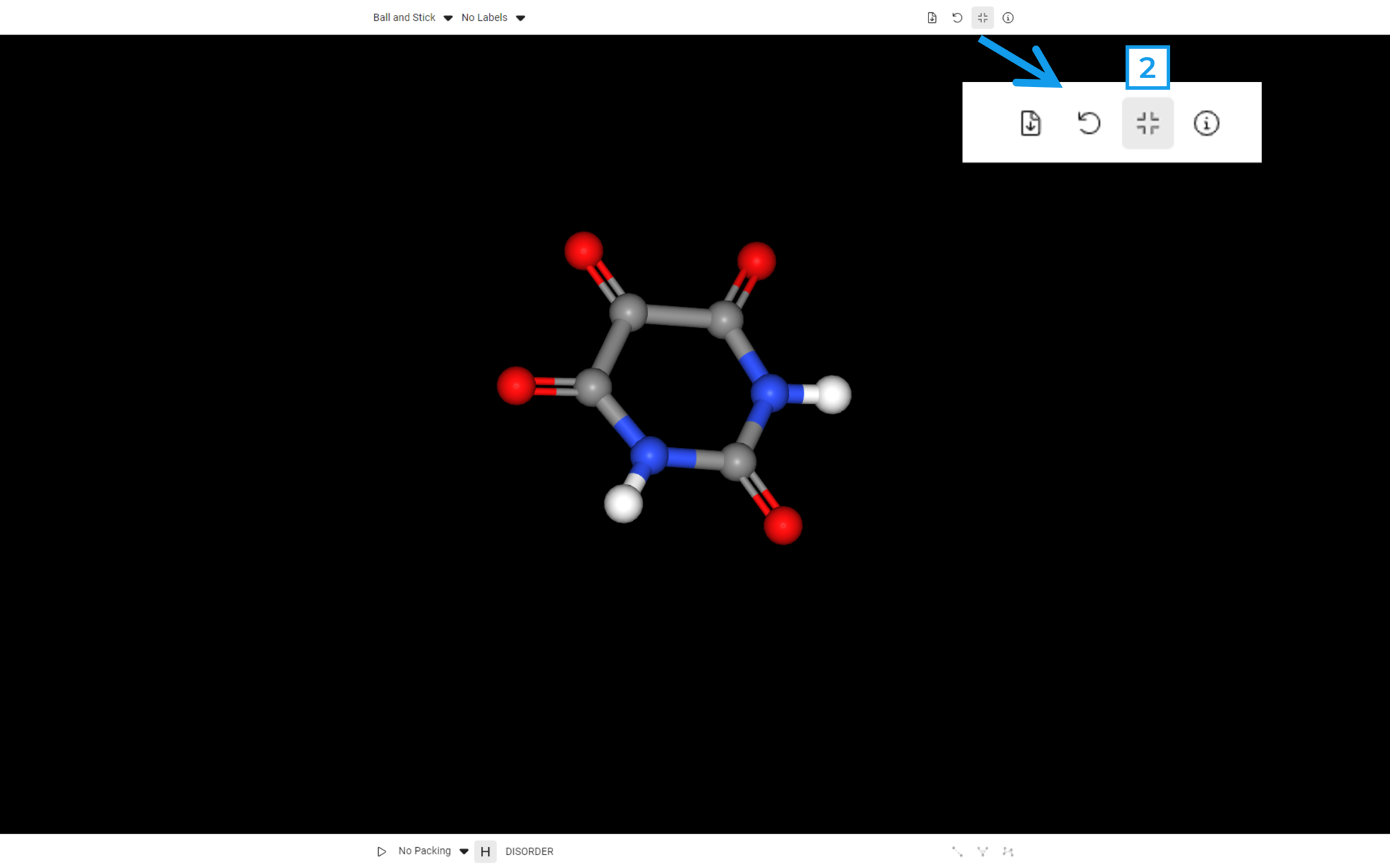The height and width of the screenshot is (868, 1390).
Task: Click the fit-to-view icon in the enlarged toolbar
Action: point(1148,123)
